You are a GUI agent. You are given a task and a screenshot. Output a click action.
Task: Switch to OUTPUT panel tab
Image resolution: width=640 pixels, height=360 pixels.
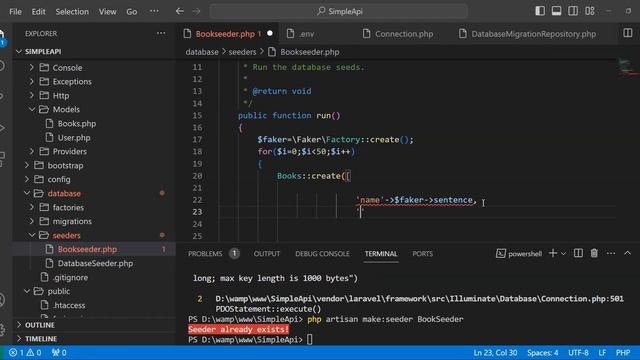tap(267, 253)
